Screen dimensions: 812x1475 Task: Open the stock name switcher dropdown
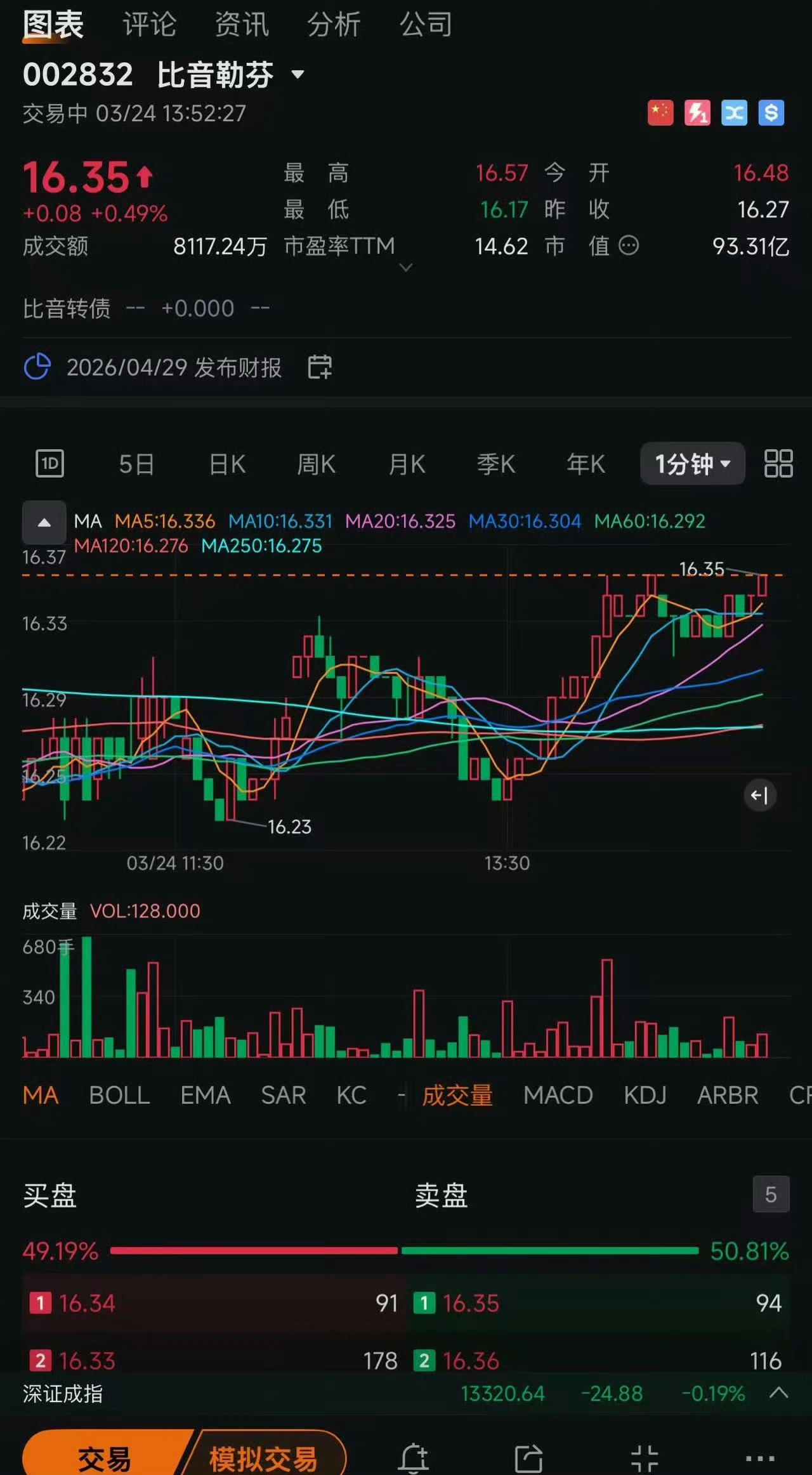click(298, 75)
